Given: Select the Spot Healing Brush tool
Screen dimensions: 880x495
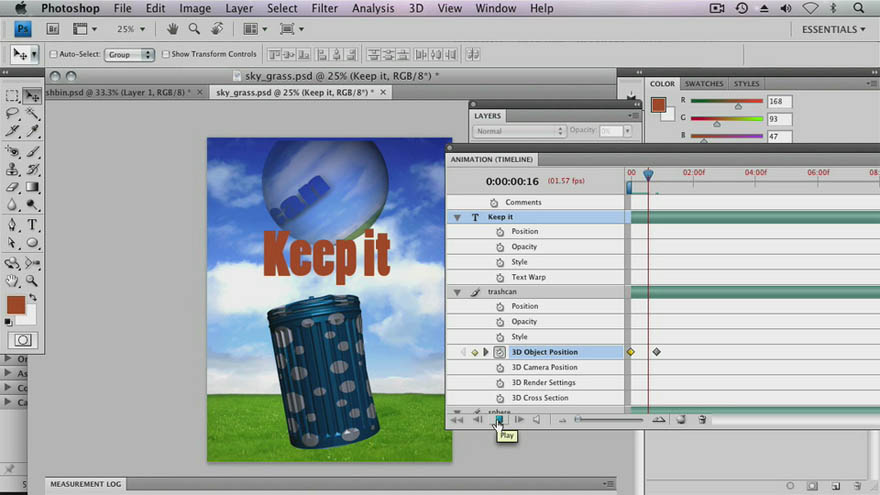Looking at the screenshot, I should click(x=12, y=151).
